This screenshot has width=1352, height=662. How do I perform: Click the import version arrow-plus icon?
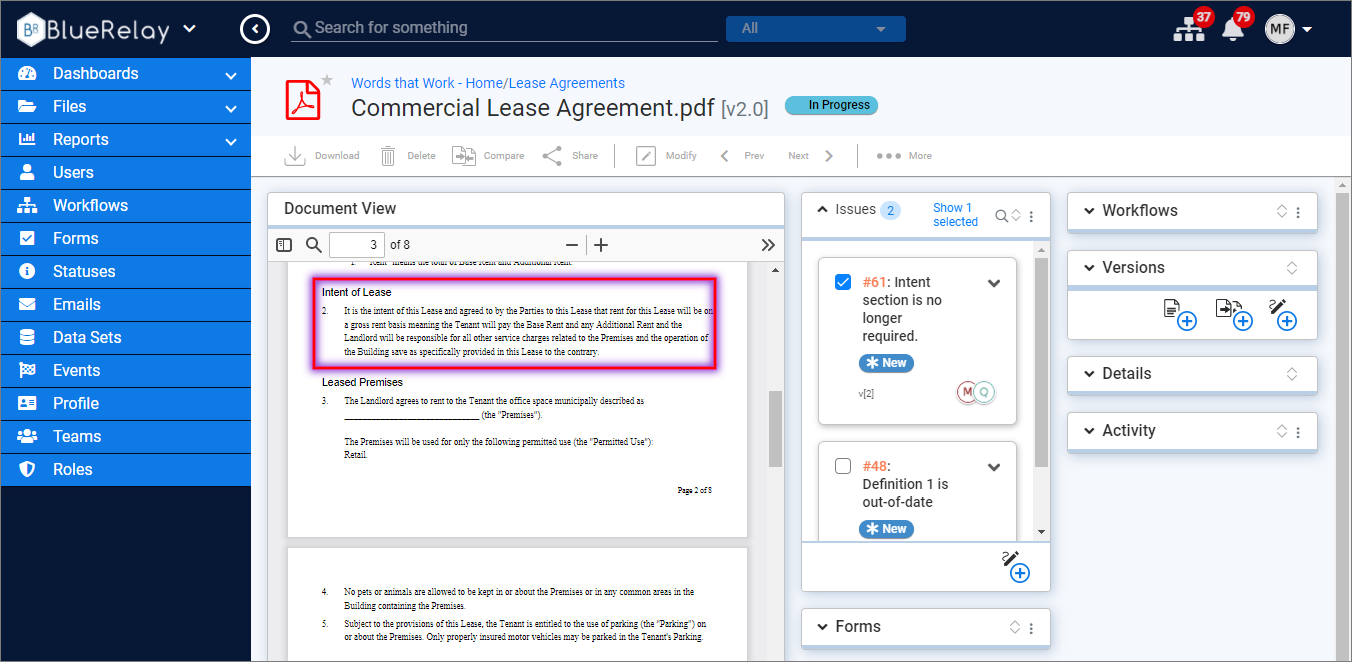1234,314
